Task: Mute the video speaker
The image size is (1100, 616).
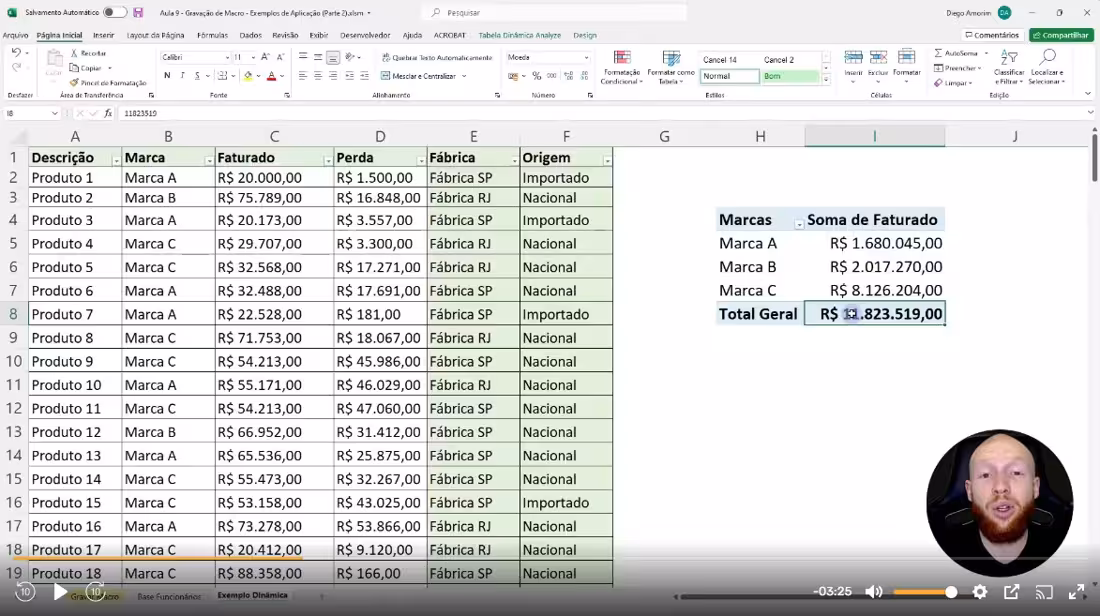Action: [x=873, y=592]
